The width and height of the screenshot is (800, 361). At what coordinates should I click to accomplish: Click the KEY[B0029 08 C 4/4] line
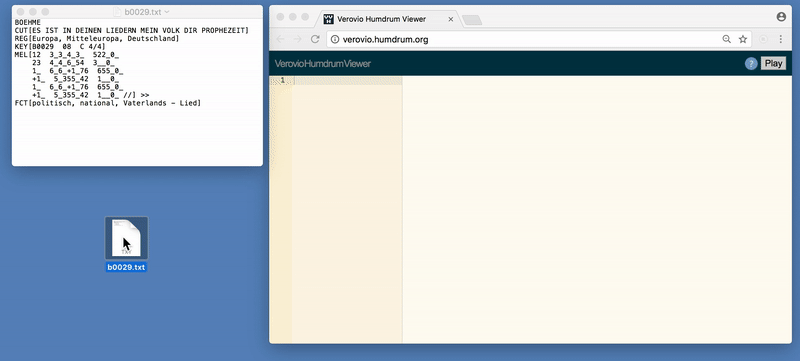tap(60, 47)
